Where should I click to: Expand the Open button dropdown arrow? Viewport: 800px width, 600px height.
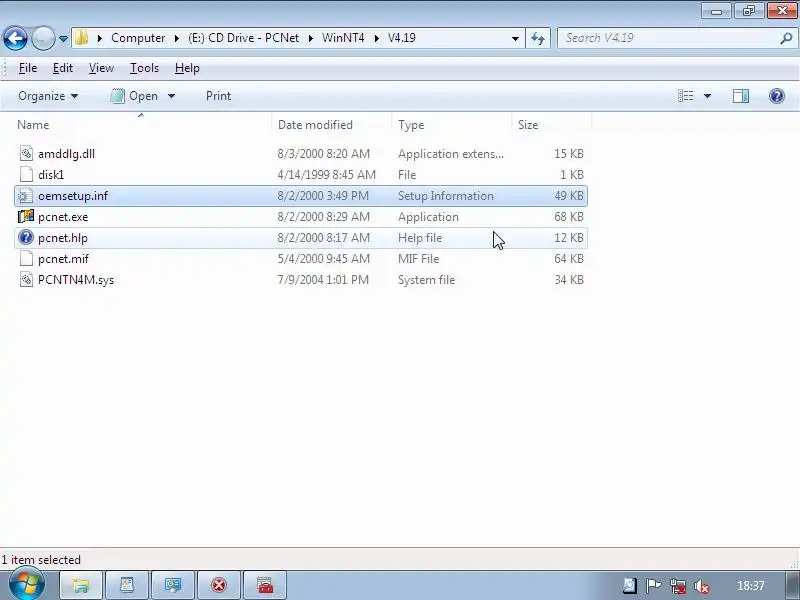(x=171, y=96)
